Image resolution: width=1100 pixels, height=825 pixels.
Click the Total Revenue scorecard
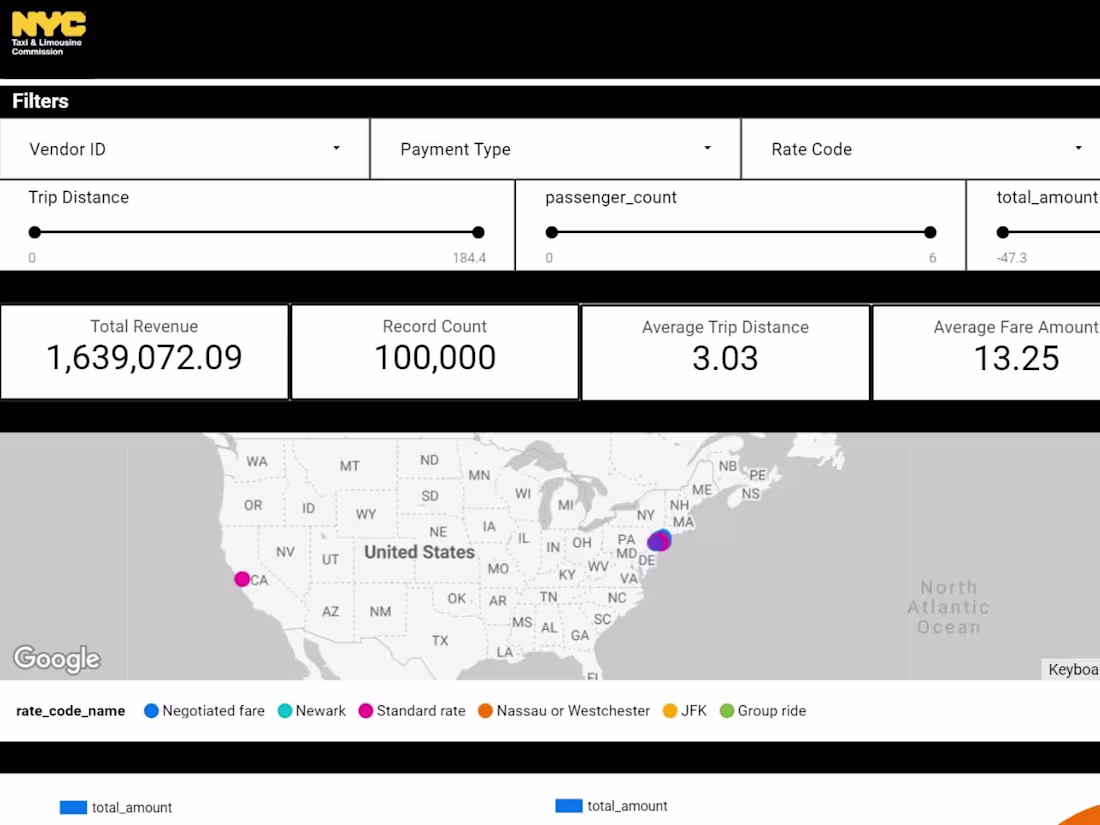click(x=144, y=351)
